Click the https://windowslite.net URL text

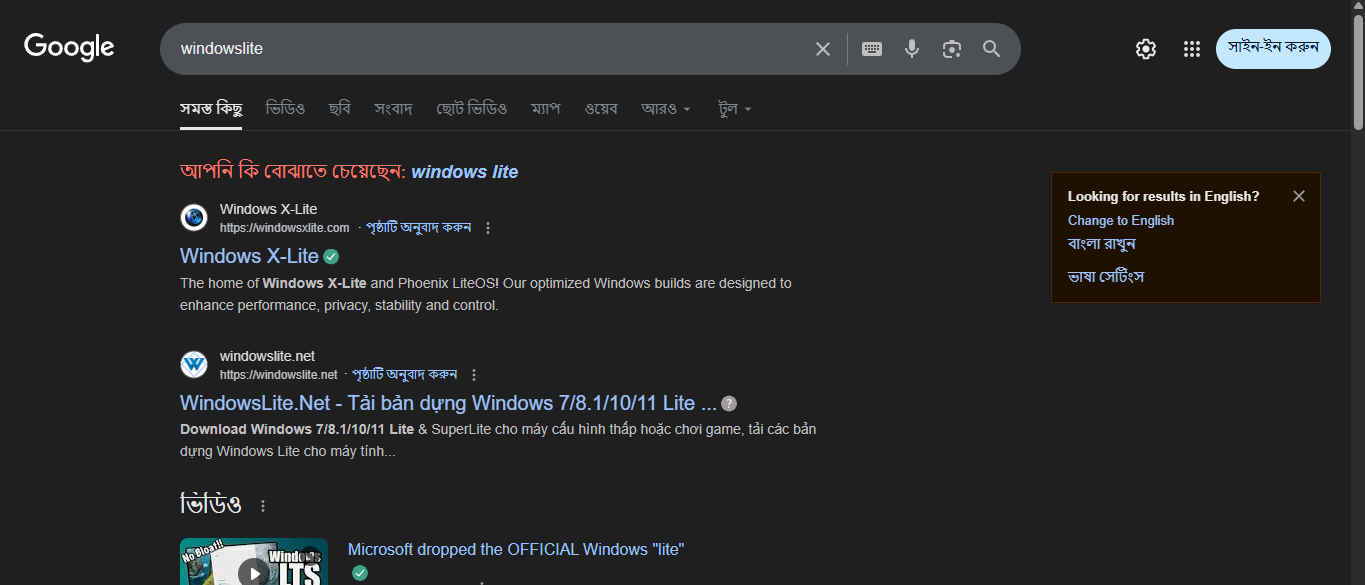pos(279,375)
